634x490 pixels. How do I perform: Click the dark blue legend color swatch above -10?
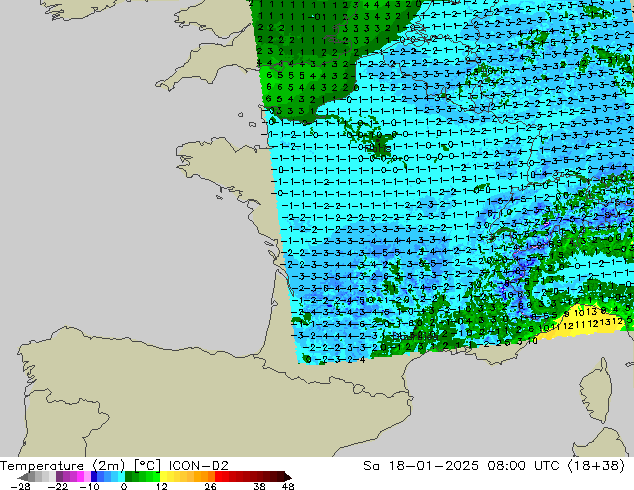(x=94, y=476)
